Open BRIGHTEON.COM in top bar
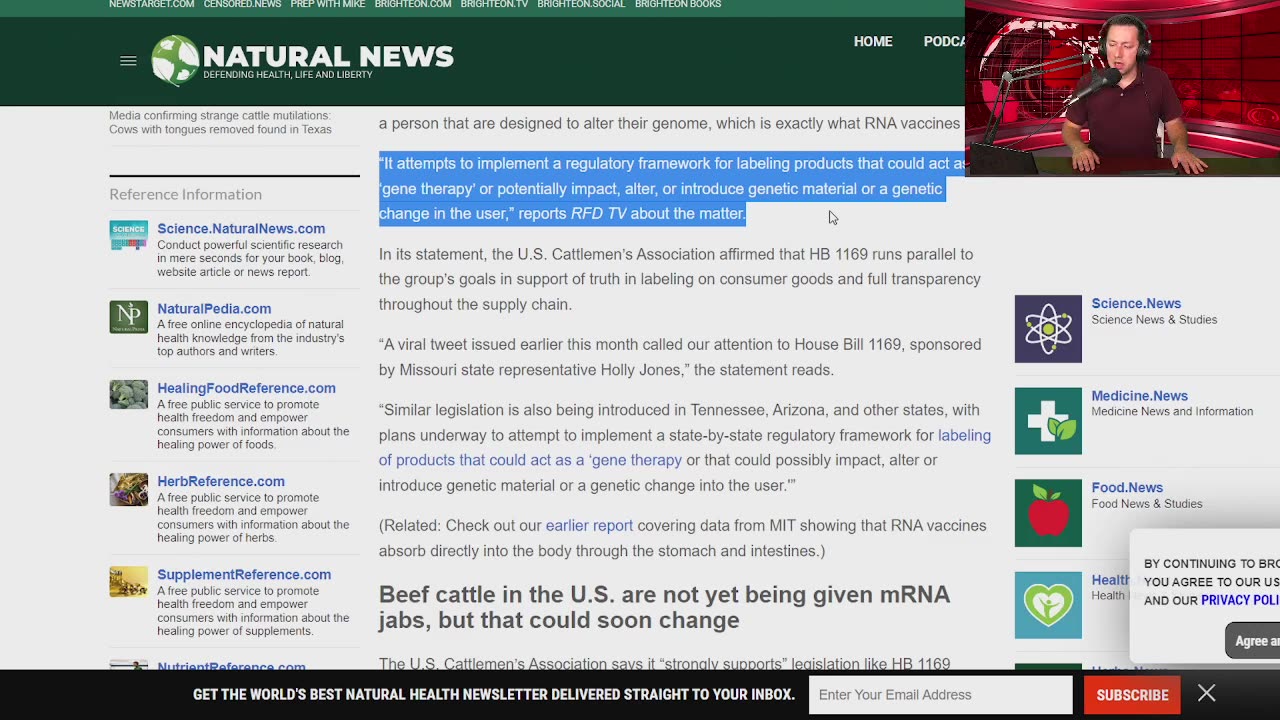This screenshot has height=720, width=1280. (x=413, y=4)
